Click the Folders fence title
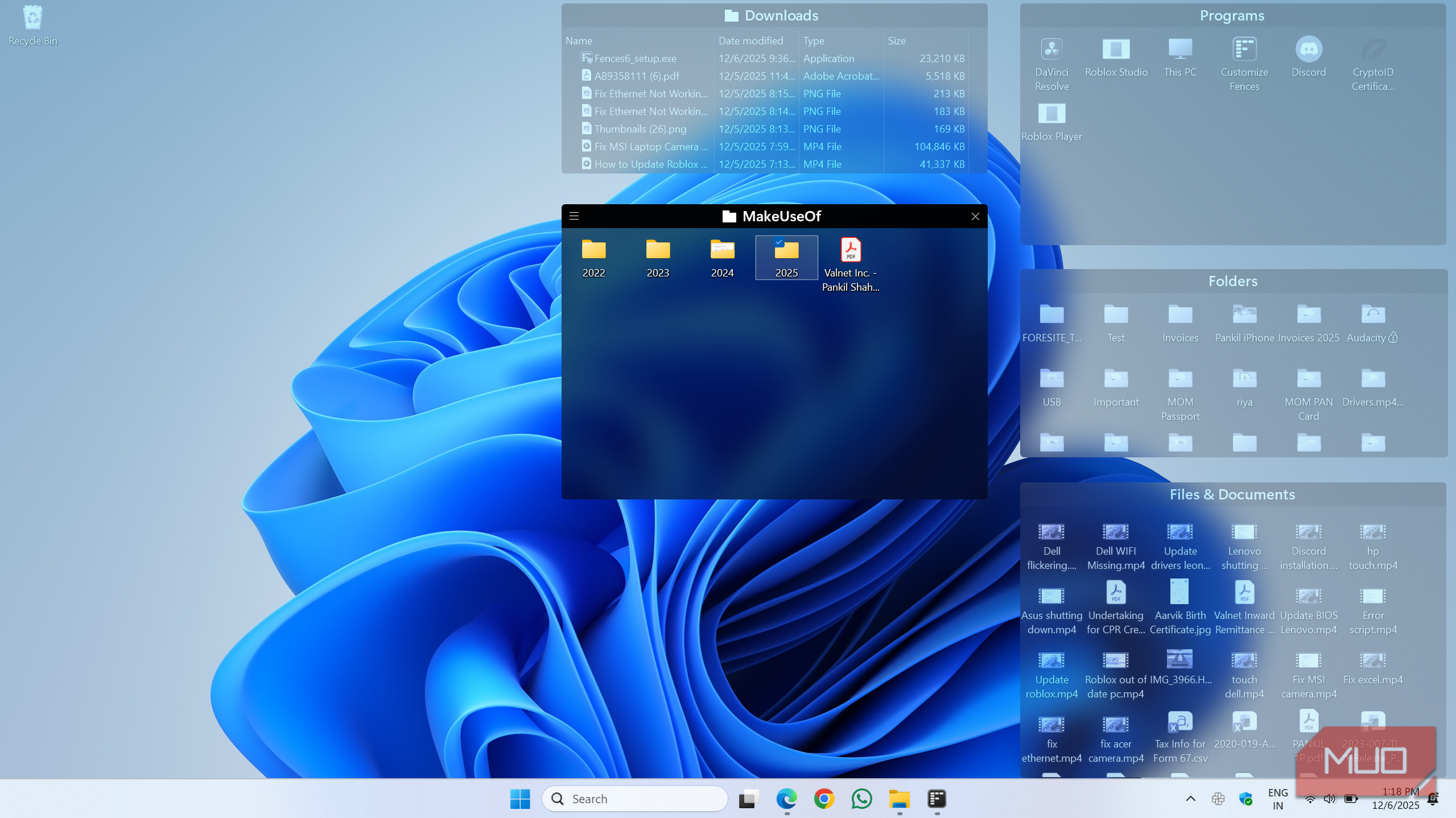The width and height of the screenshot is (1456, 818). [1233, 282]
